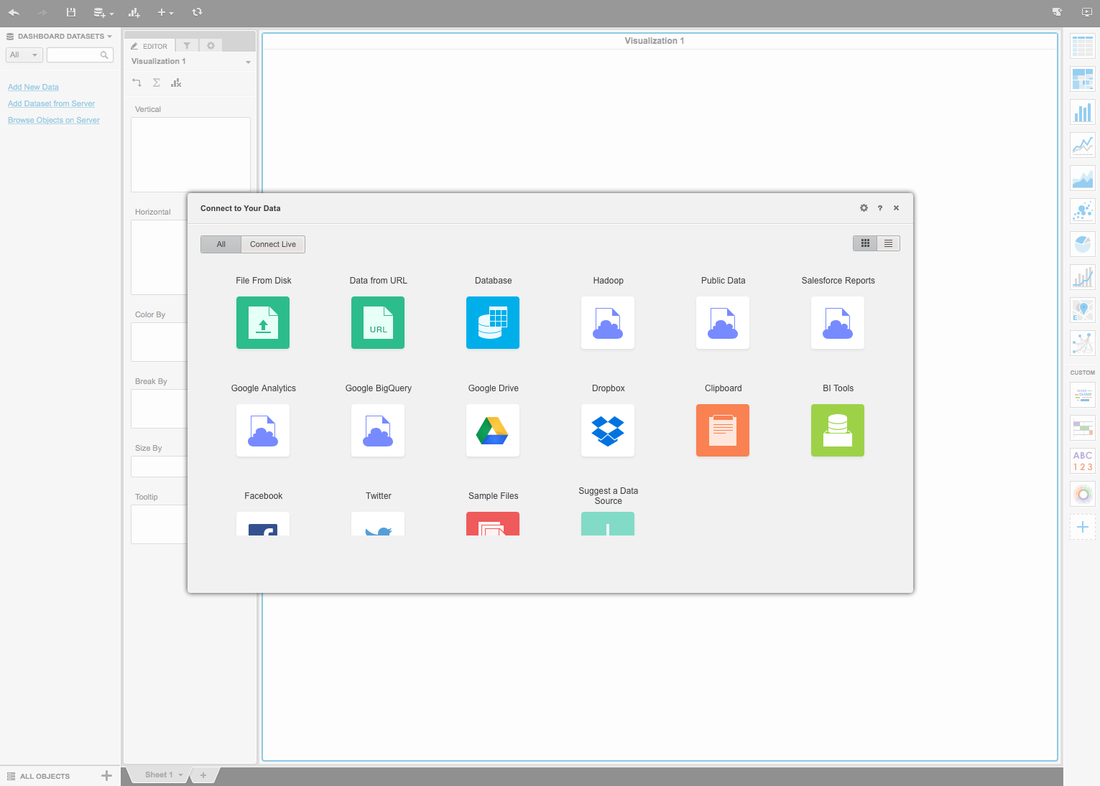Screen dimensions: 1100x786
Task: Choose the Dropbox data source
Action: tap(608, 430)
